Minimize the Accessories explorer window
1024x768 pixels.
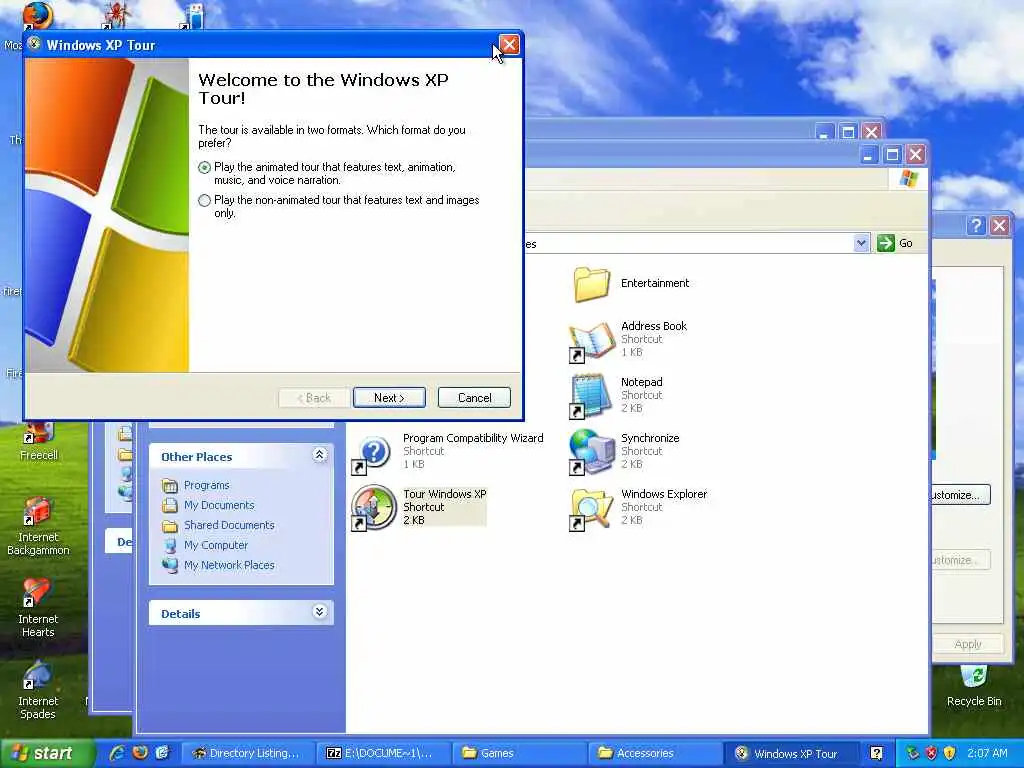coord(869,155)
